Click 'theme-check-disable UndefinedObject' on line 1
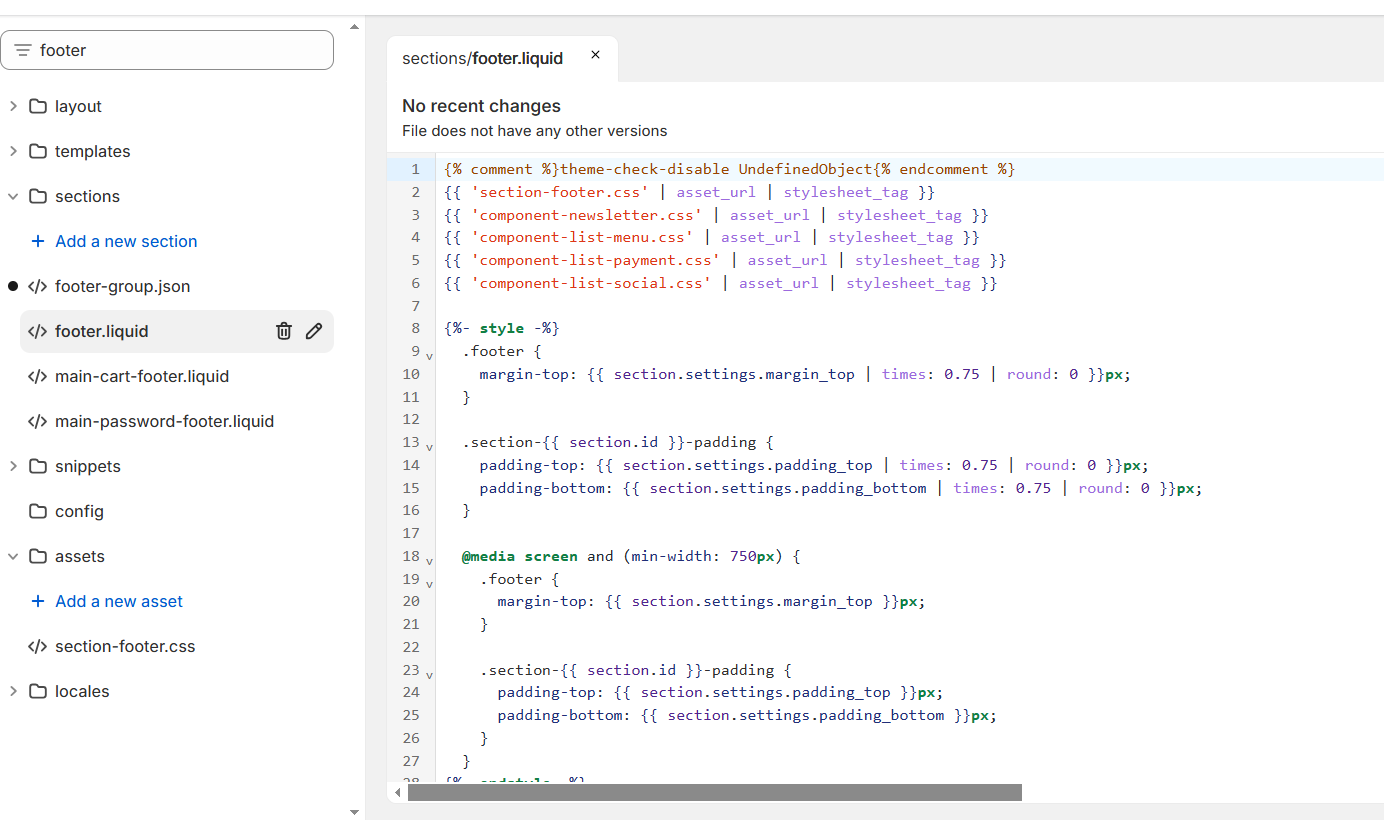 tap(716, 169)
